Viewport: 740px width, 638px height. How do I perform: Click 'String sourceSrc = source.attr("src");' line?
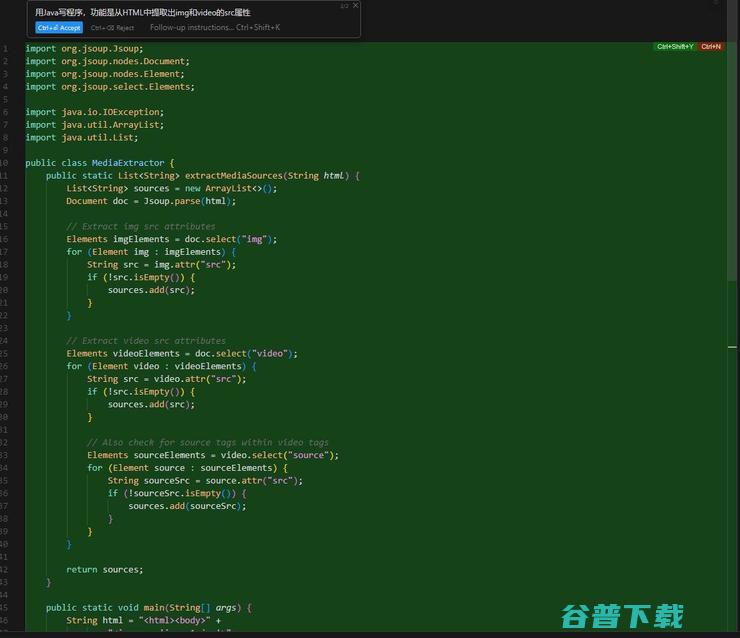coord(205,481)
